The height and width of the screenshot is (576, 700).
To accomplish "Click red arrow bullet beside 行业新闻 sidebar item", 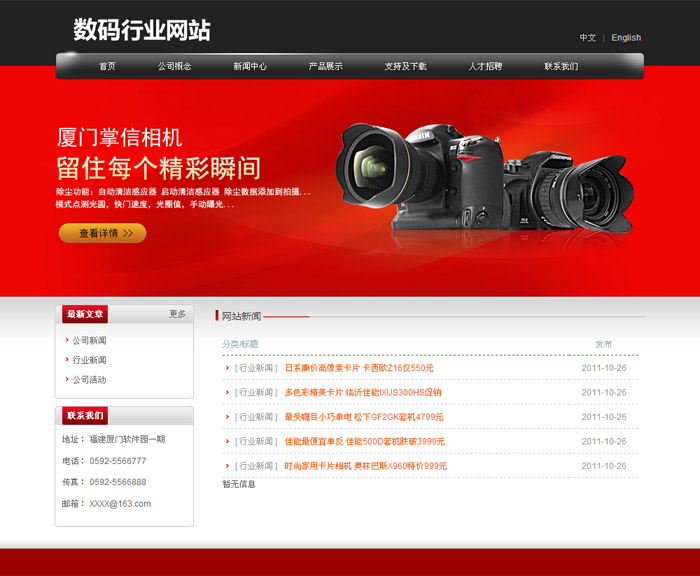I will pyautogui.click(x=67, y=359).
